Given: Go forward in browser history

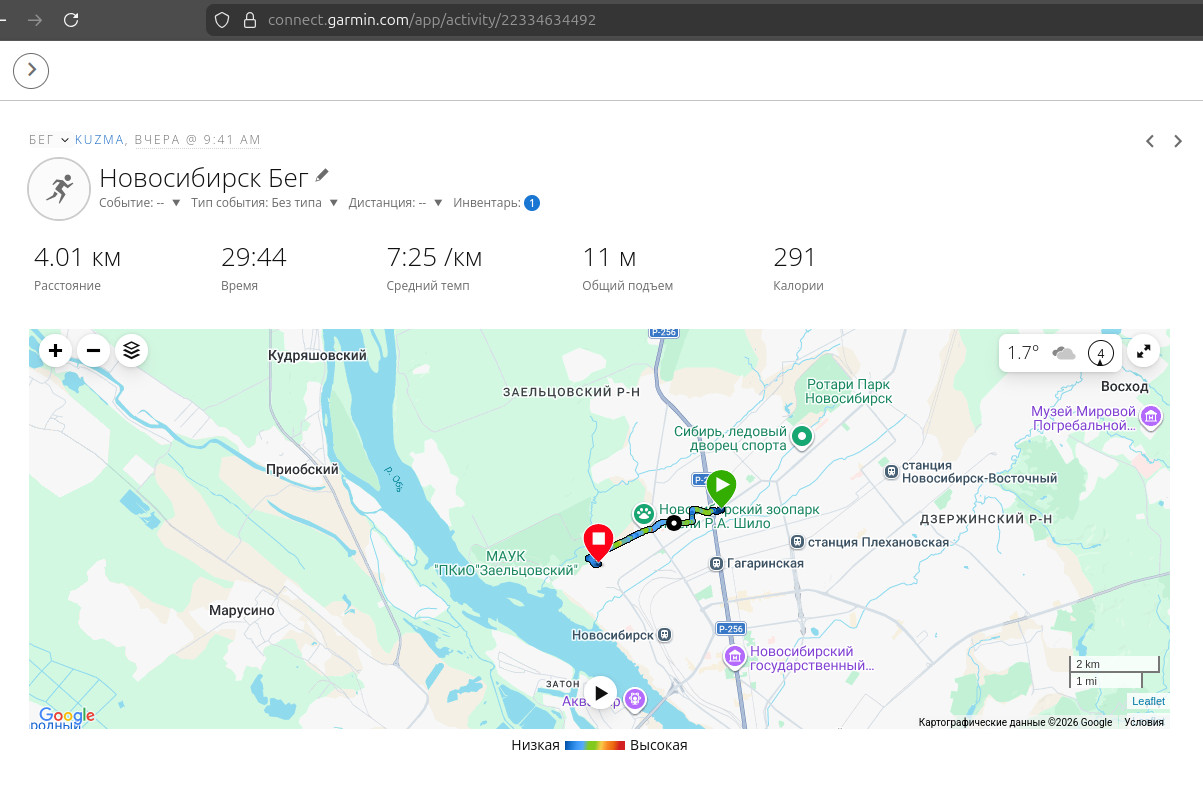Looking at the screenshot, I should 34,20.
